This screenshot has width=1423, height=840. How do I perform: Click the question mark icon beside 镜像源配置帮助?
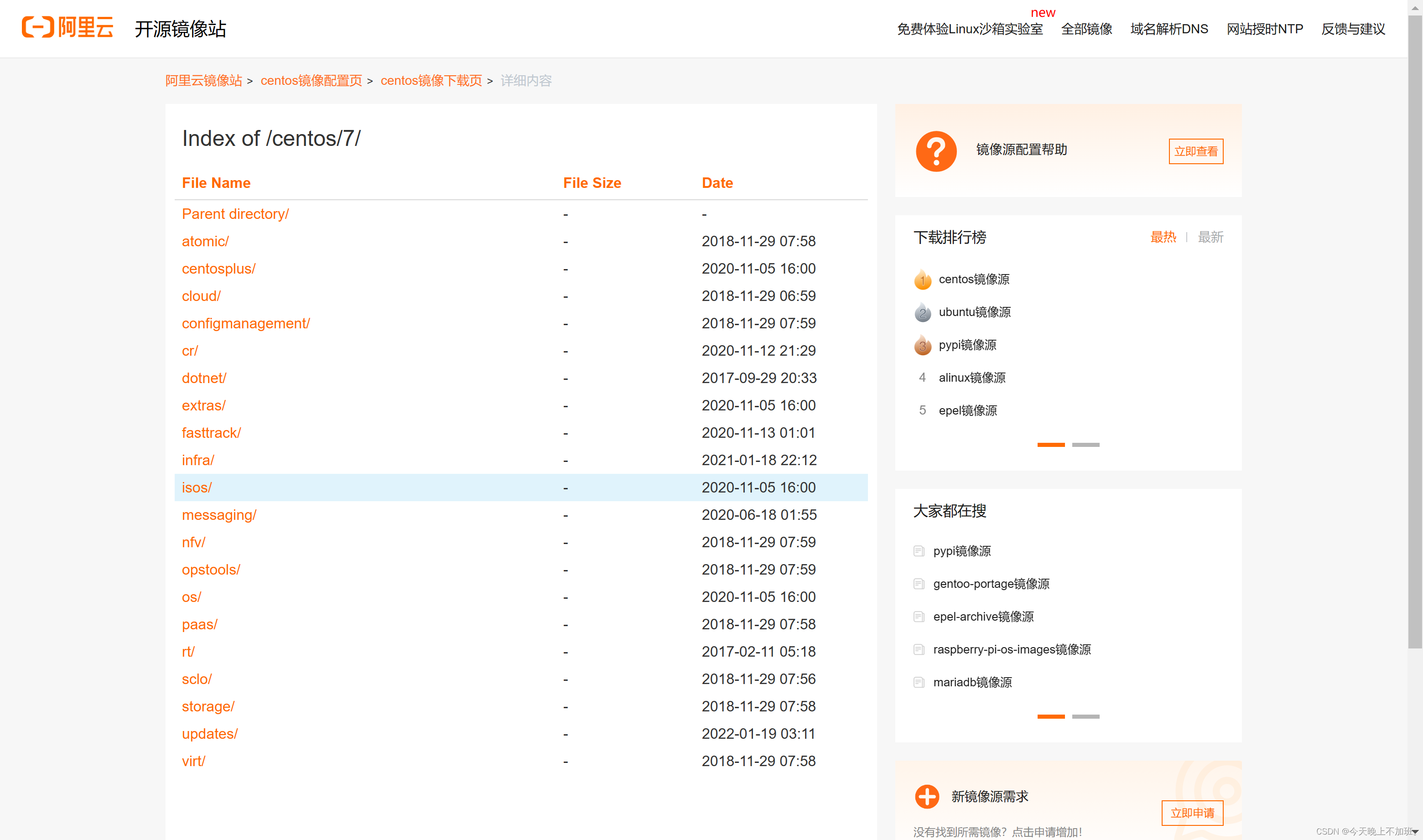[936, 150]
